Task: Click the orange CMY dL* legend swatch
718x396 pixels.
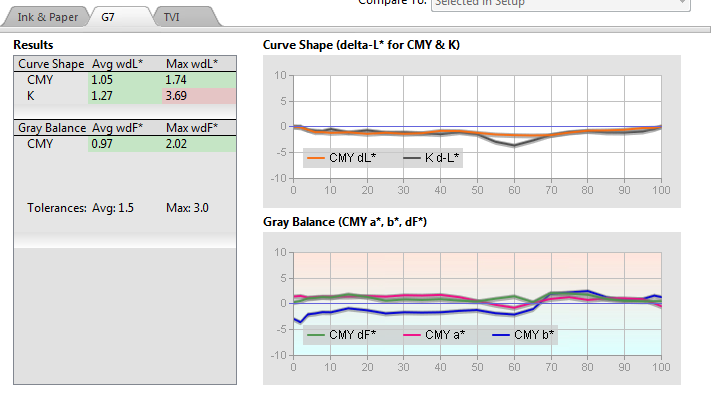Action: [x=315, y=158]
